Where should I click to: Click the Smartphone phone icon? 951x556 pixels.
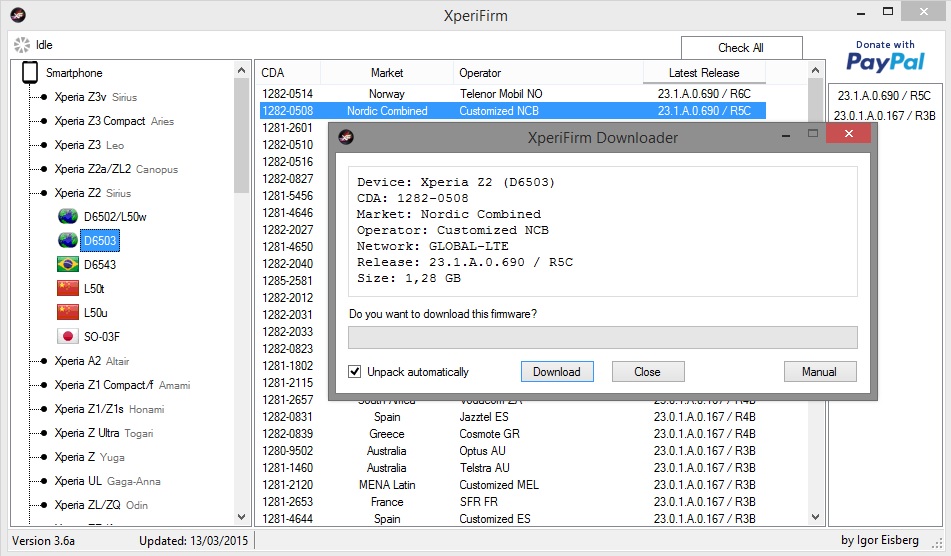30,72
